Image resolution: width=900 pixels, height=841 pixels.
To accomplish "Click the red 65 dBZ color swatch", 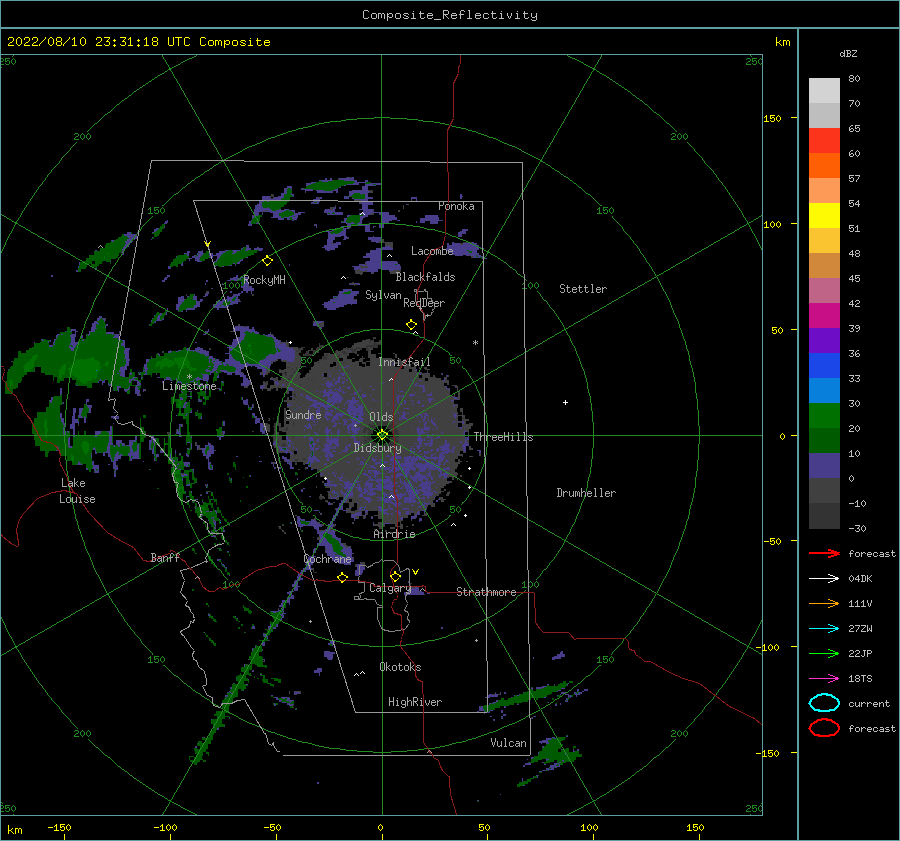I will click(x=824, y=140).
